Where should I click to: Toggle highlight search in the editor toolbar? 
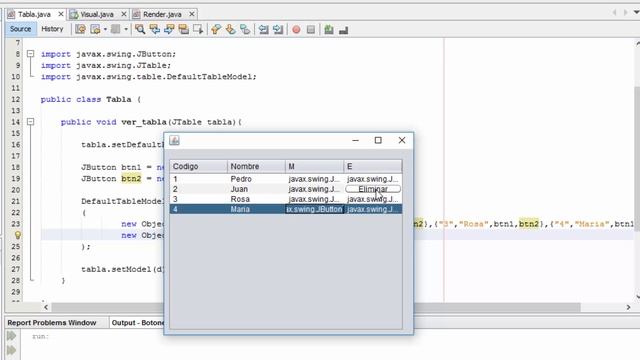click(184, 29)
